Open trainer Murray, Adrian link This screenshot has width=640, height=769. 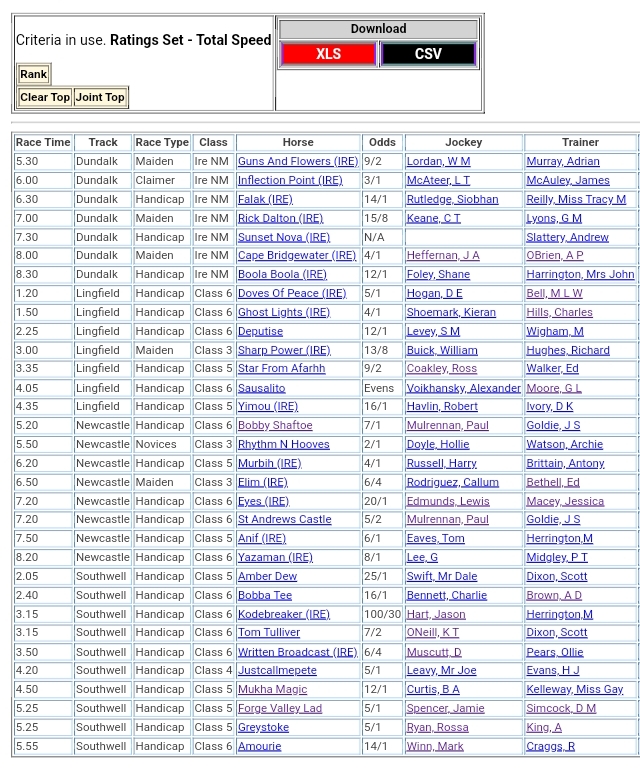coord(563,161)
